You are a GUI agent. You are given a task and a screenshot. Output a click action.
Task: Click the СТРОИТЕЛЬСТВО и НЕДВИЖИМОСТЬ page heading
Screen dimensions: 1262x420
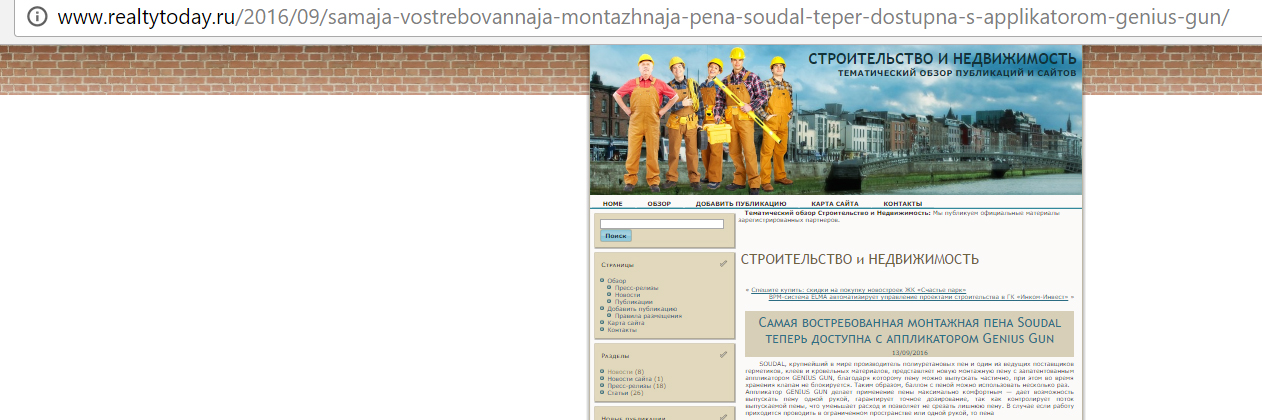(860, 259)
